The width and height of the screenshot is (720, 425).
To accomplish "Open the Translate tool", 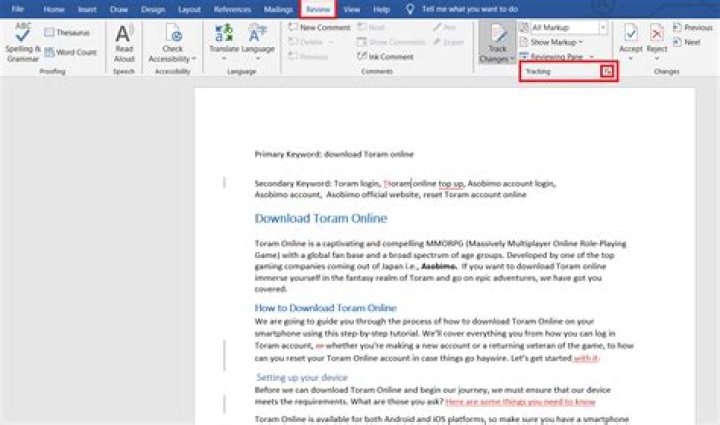I will (x=224, y=38).
